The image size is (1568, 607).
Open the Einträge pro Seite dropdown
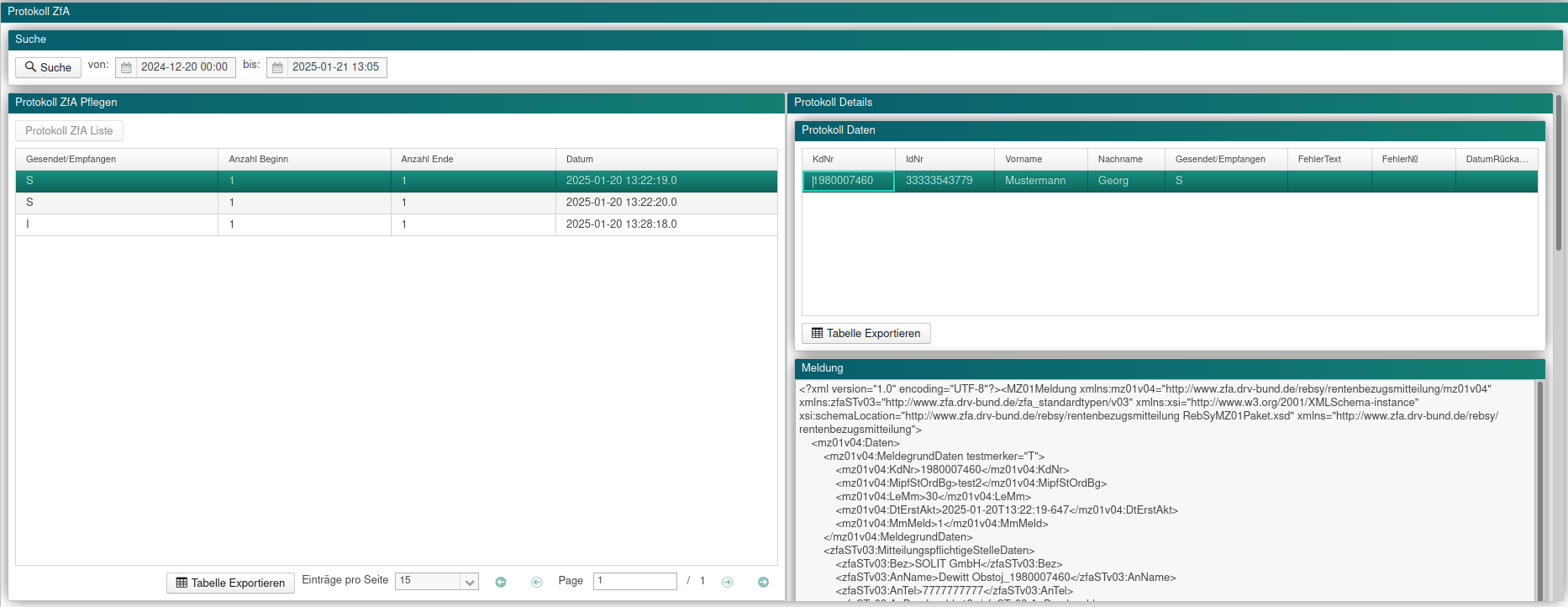[437, 581]
